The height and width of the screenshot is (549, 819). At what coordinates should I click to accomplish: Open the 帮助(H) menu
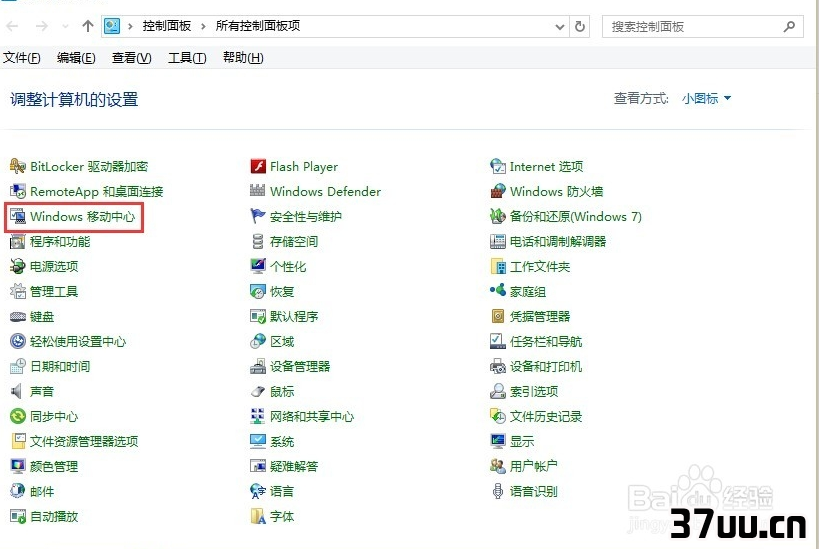click(x=243, y=57)
